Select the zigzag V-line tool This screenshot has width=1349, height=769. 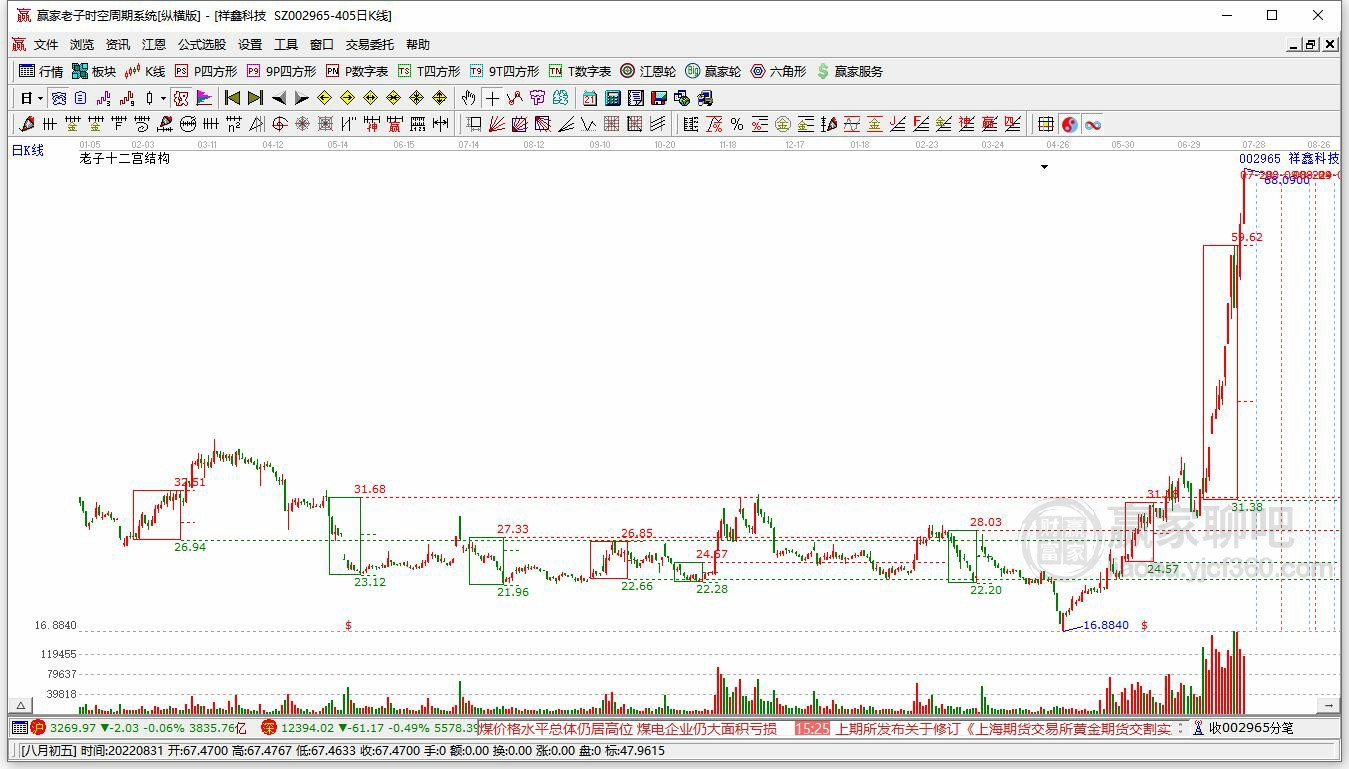point(588,124)
